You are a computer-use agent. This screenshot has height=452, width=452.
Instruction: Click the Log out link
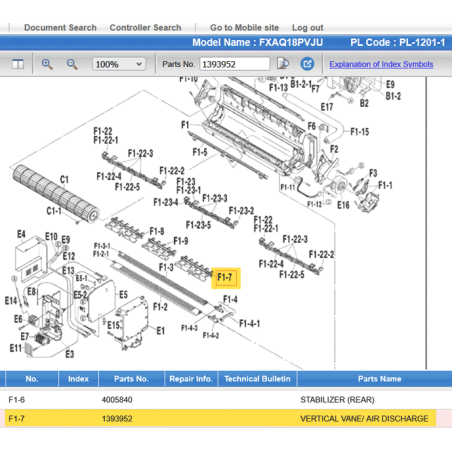pyautogui.click(x=308, y=28)
